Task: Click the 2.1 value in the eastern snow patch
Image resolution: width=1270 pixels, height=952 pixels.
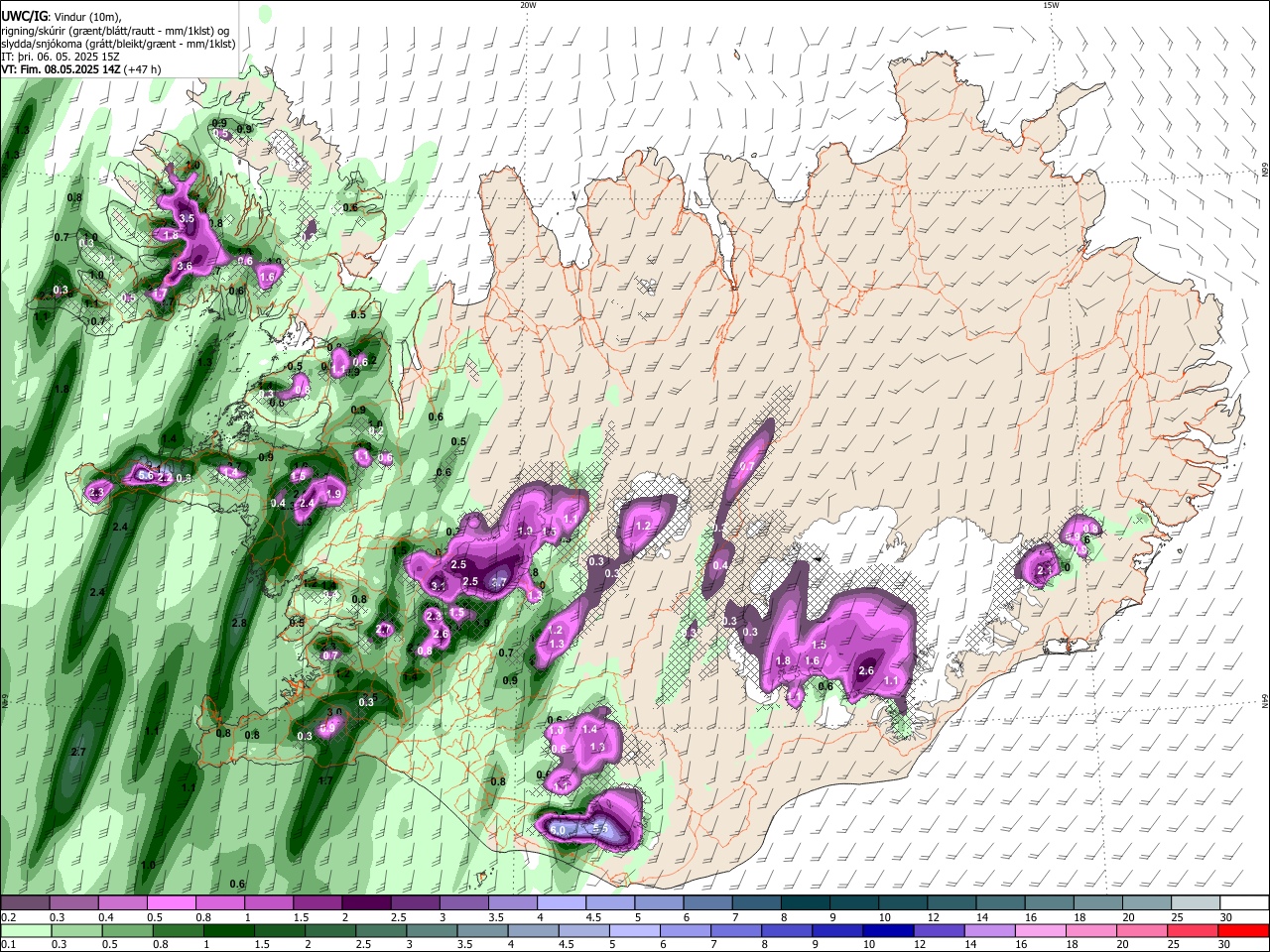Action: [1044, 571]
